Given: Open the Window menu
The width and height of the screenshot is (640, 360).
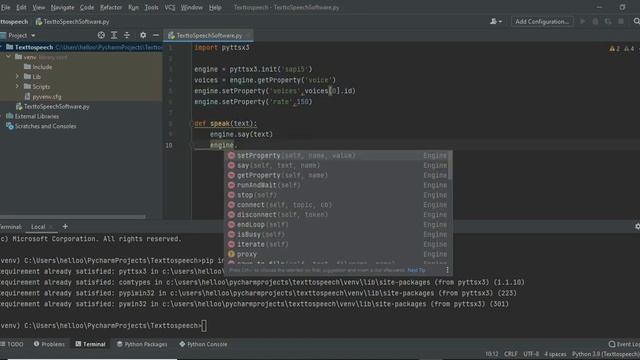Looking at the screenshot, I should click(x=192, y=7).
